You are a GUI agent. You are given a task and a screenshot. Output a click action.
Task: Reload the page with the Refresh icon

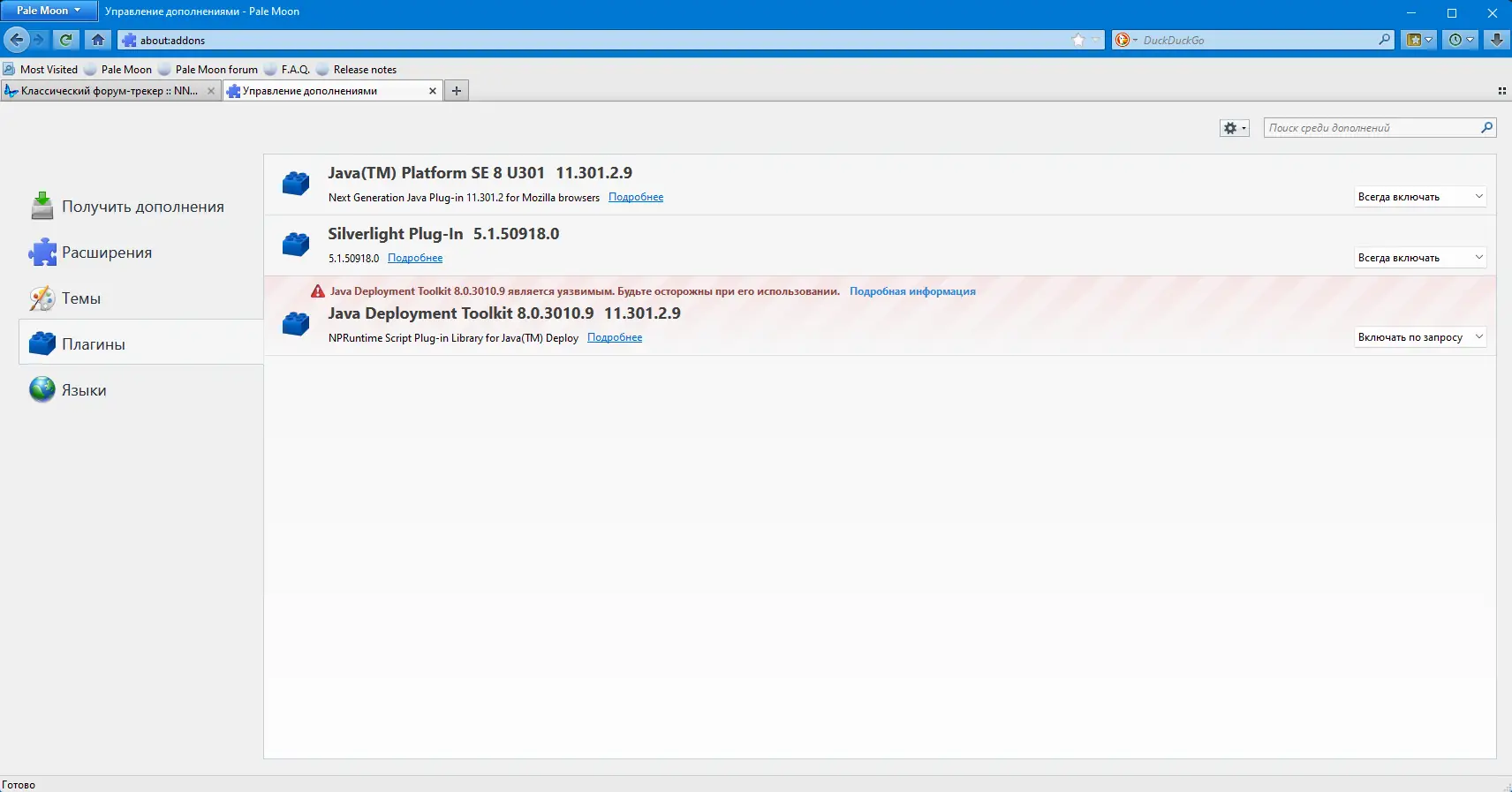(x=65, y=40)
